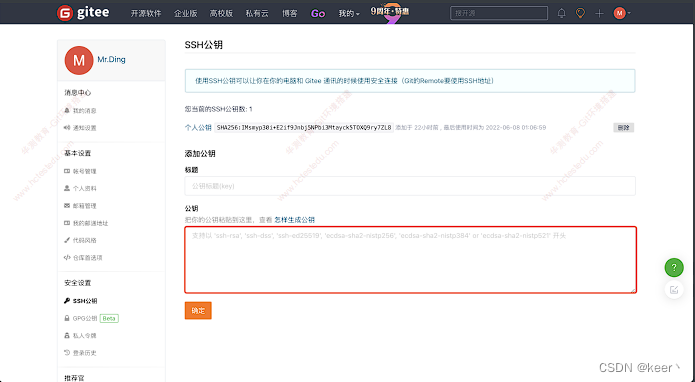Open 邮箱管理 in the sidebar
The image size is (695, 382).
[x=80, y=206]
